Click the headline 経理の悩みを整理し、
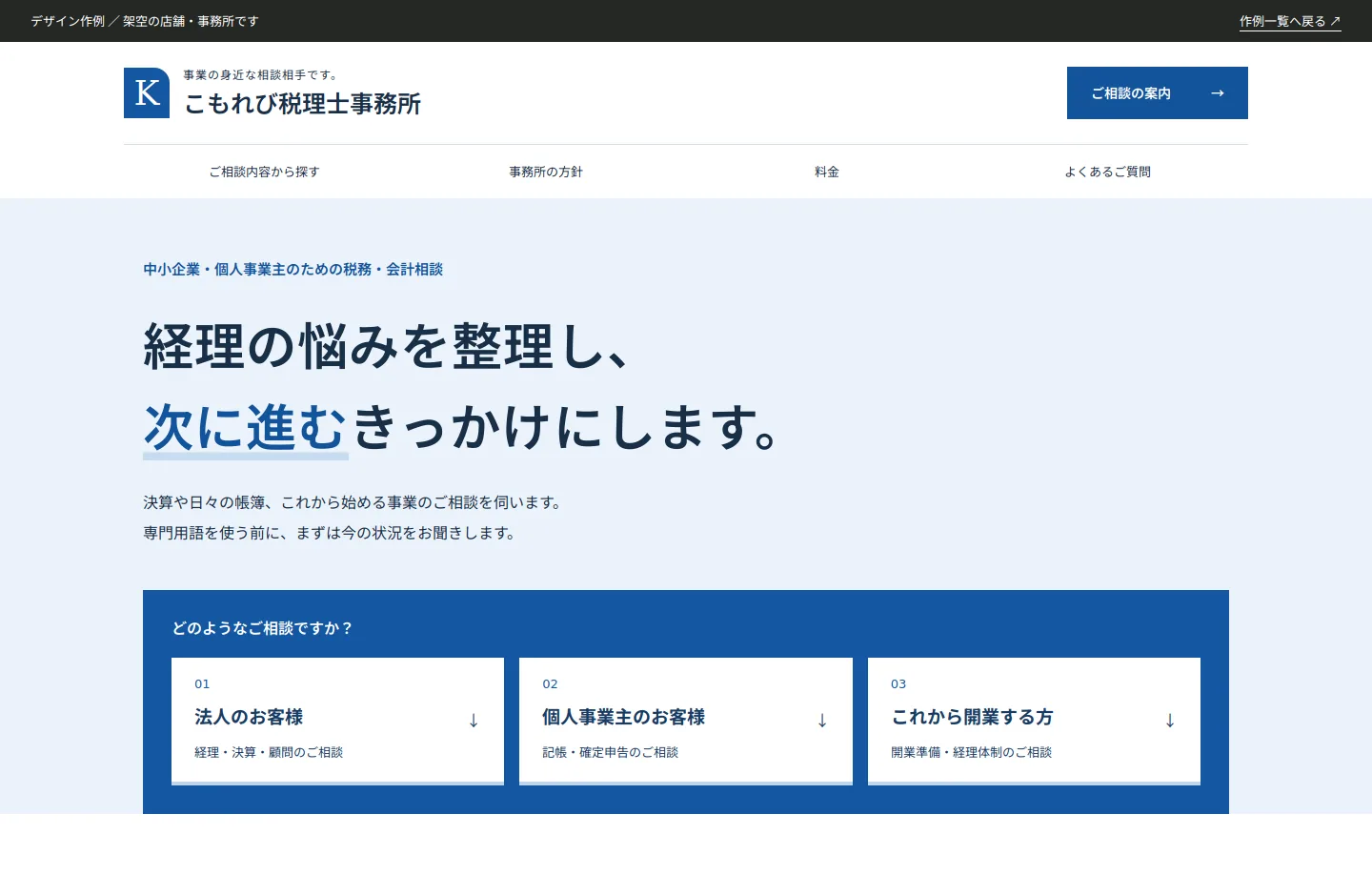 pos(387,346)
